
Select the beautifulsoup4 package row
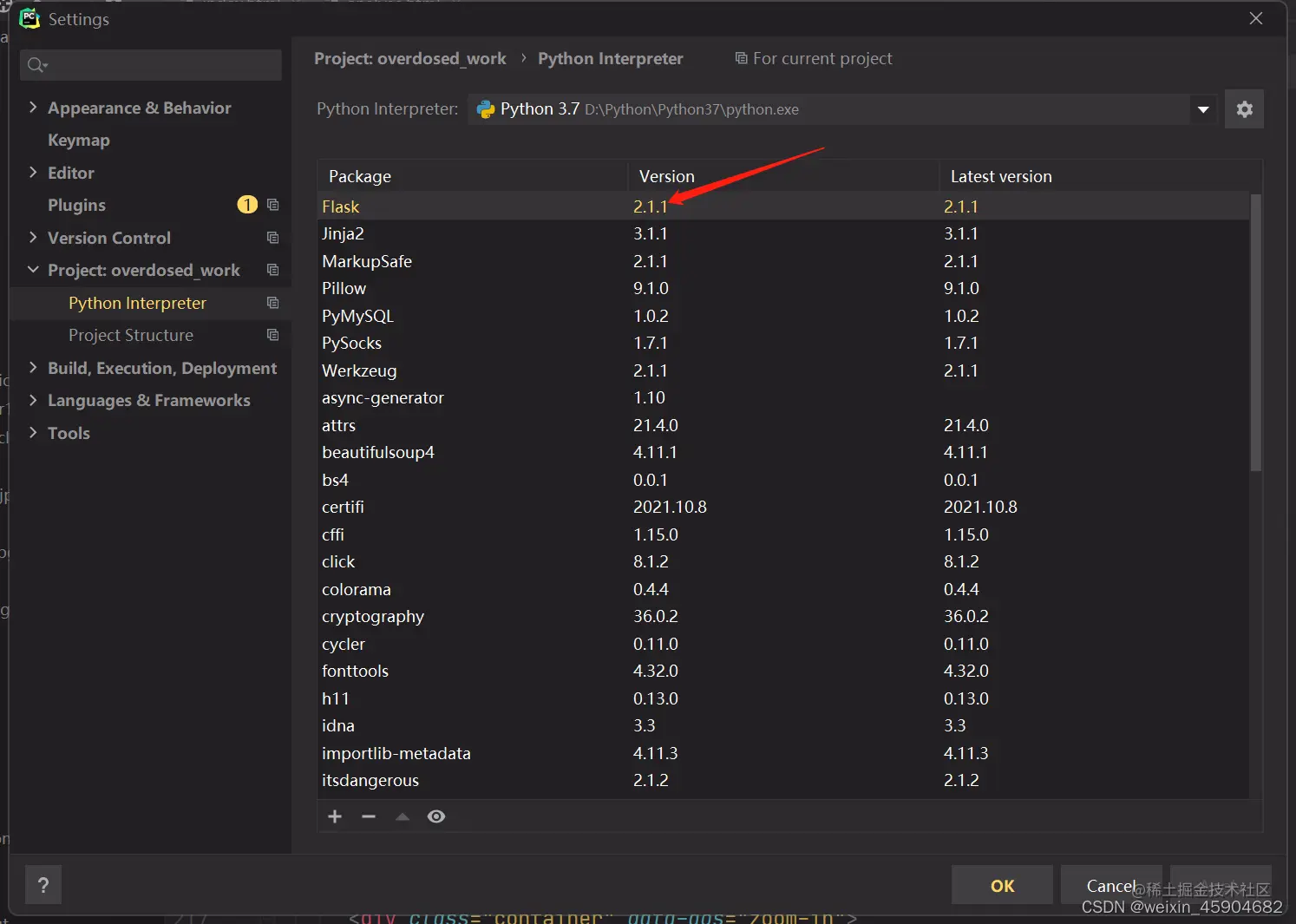click(783, 452)
